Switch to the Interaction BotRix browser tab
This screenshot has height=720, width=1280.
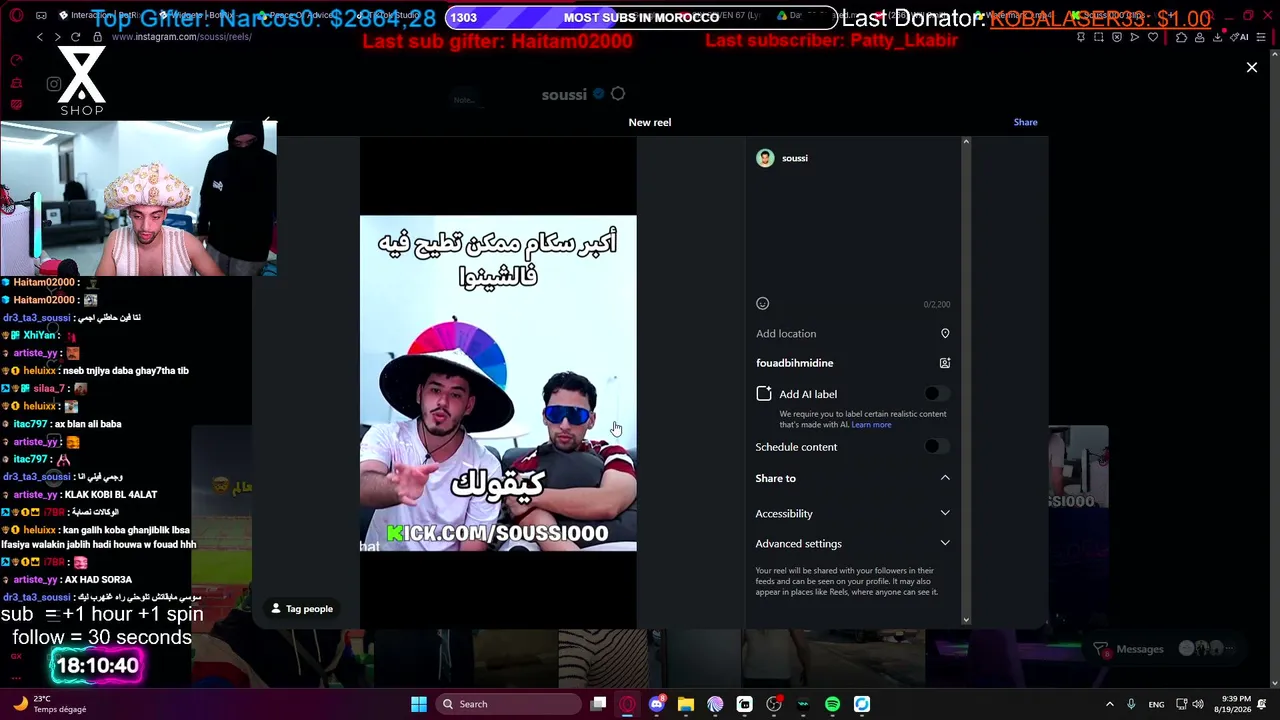click(100, 16)
